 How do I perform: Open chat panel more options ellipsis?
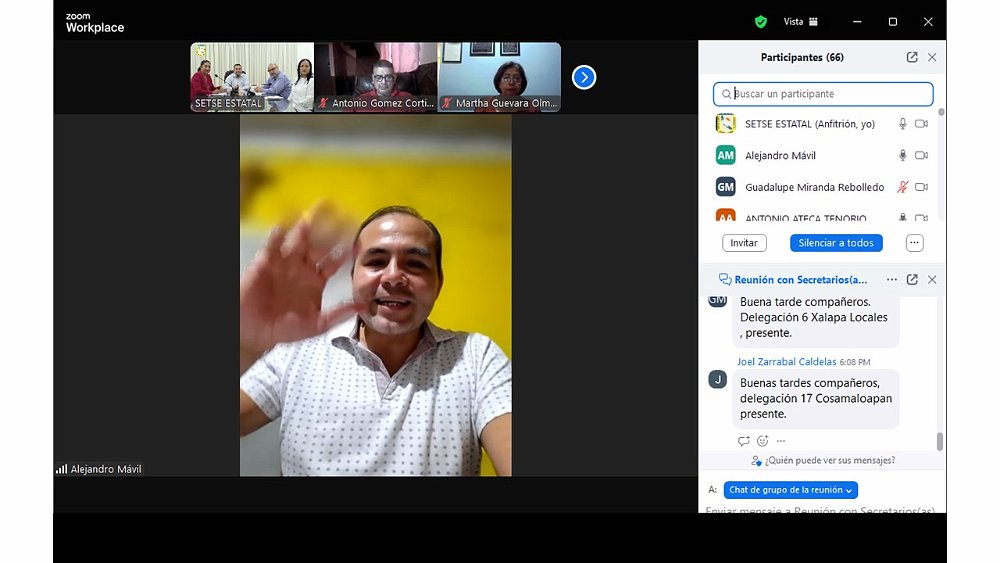pos(892,280)
